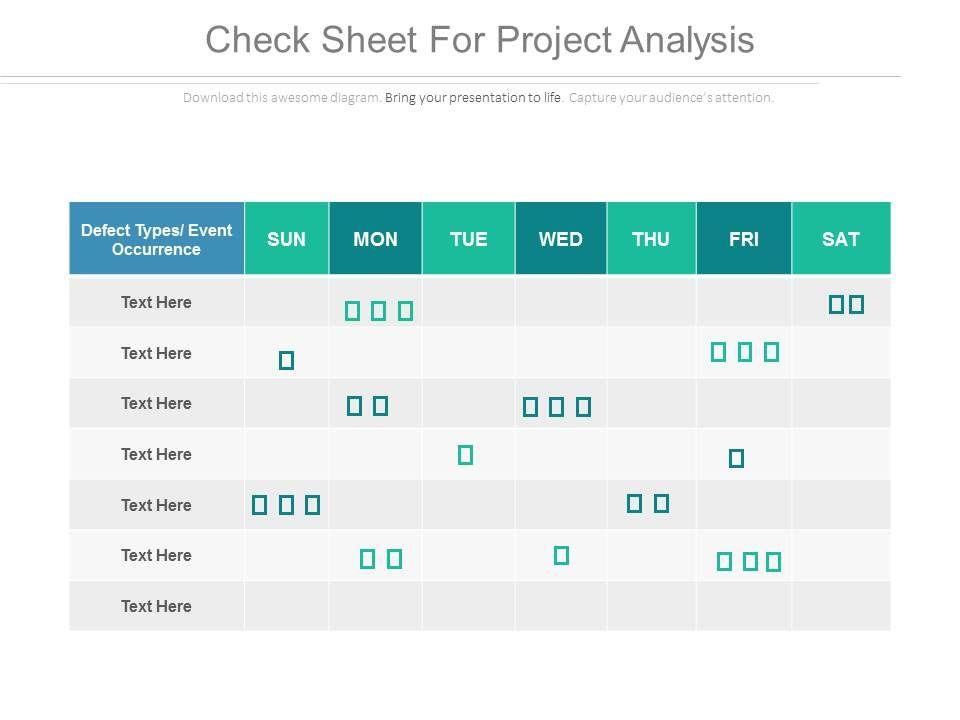Tick the lone checkbox in the SUN column's second row

point(286,360)
